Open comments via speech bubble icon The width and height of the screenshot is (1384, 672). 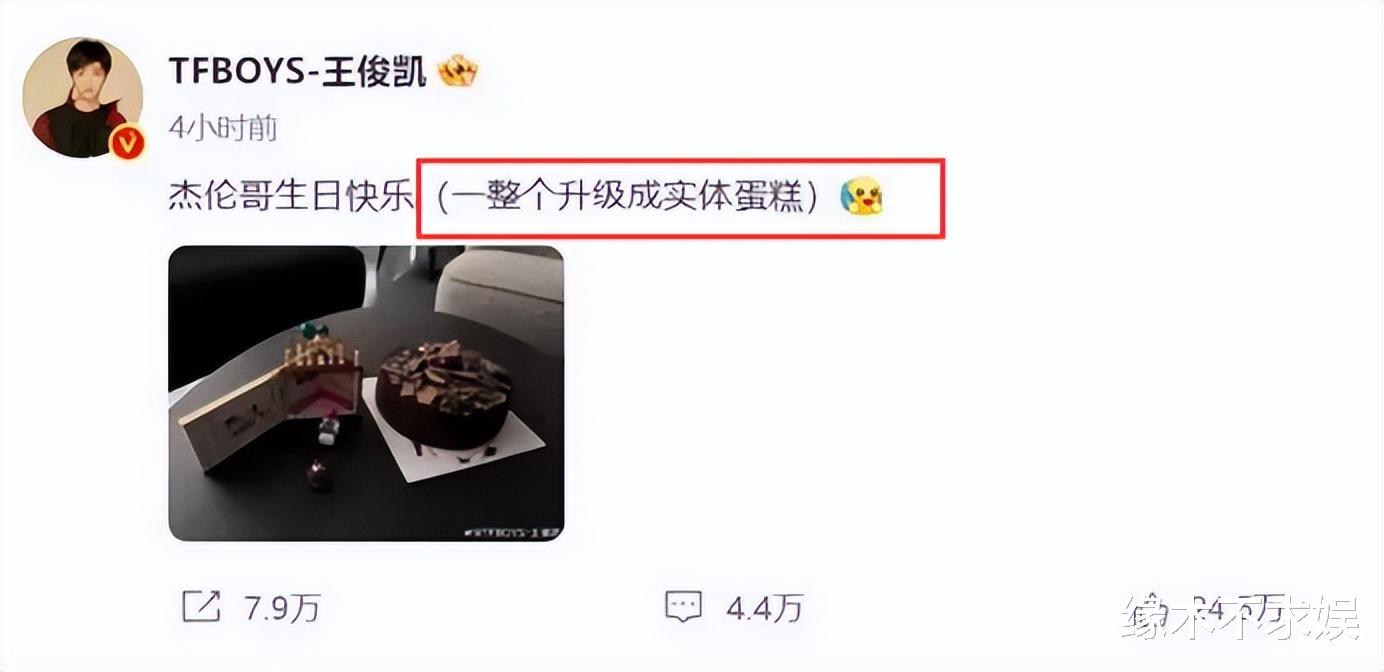click(685, 605)
